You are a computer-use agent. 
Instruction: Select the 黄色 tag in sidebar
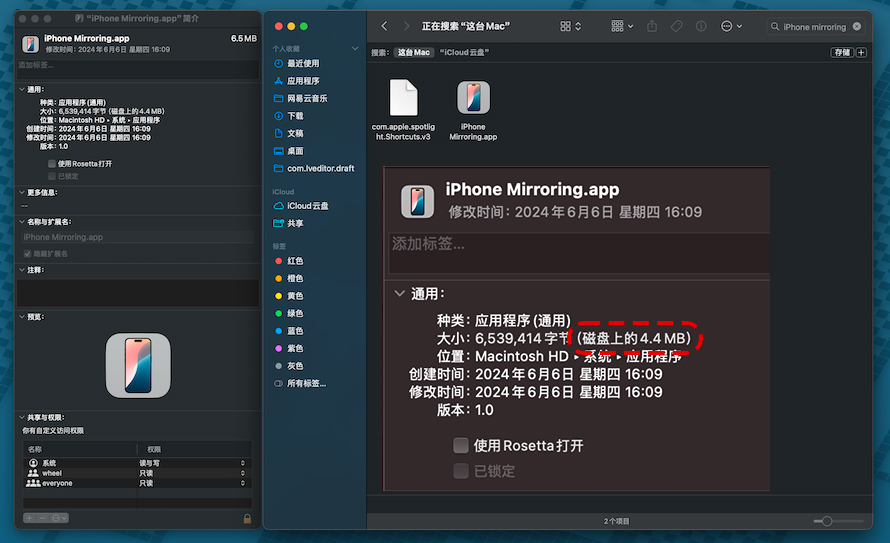295,296
